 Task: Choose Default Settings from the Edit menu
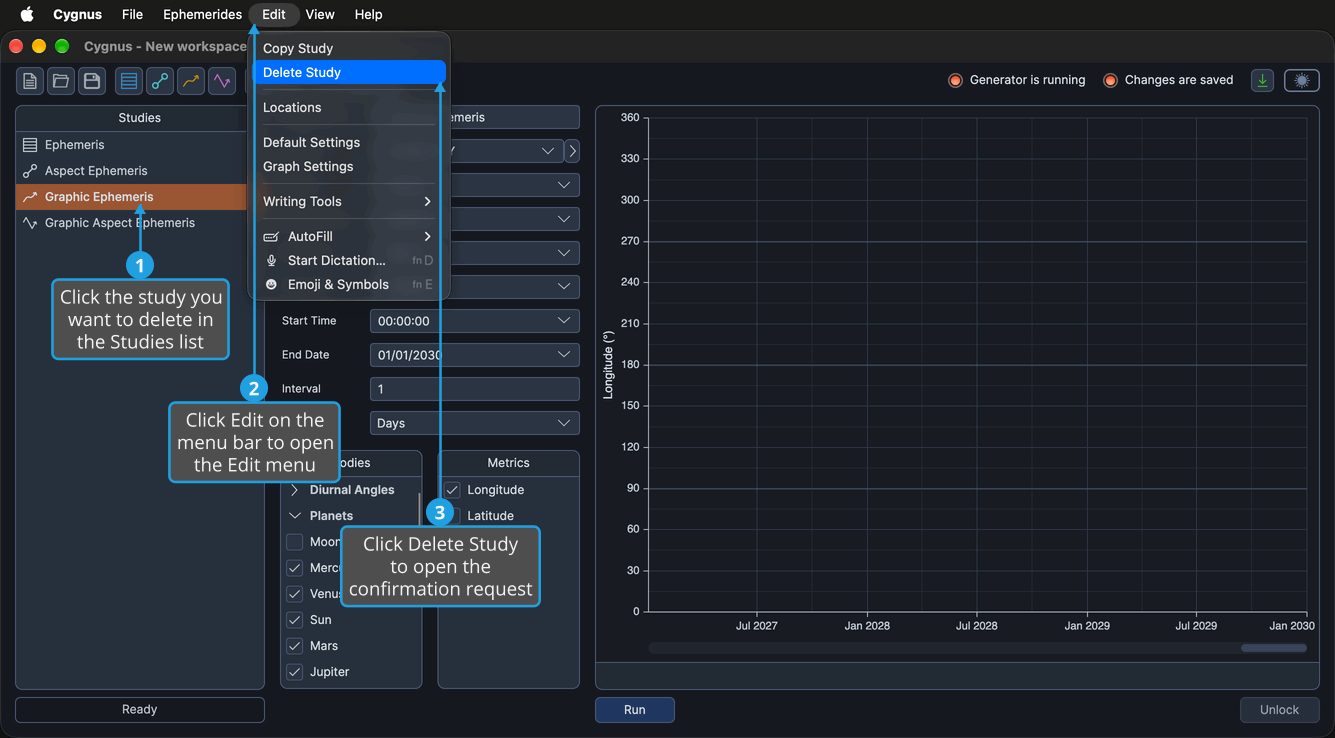349,143
